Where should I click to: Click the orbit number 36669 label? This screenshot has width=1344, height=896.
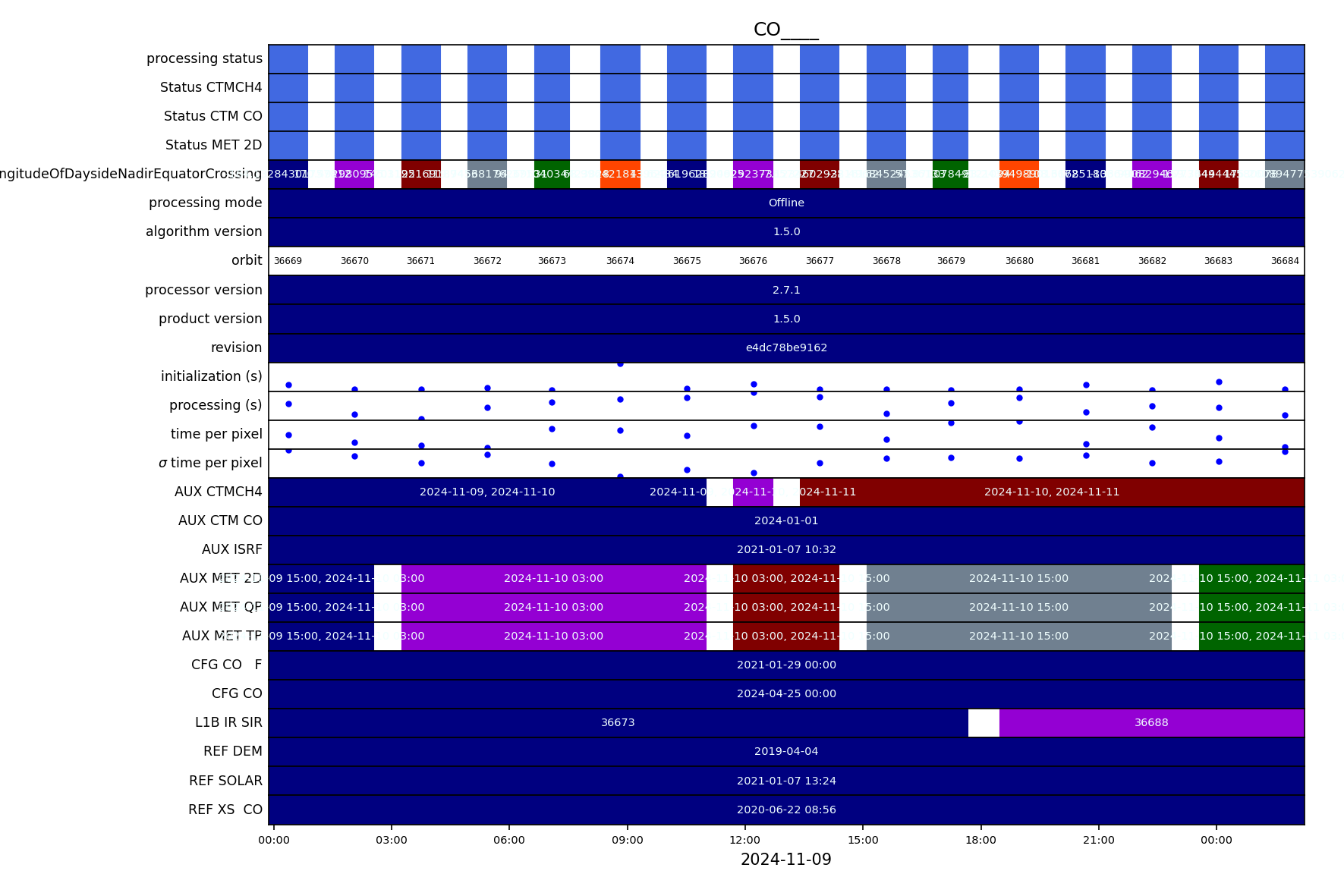[288, 261]
